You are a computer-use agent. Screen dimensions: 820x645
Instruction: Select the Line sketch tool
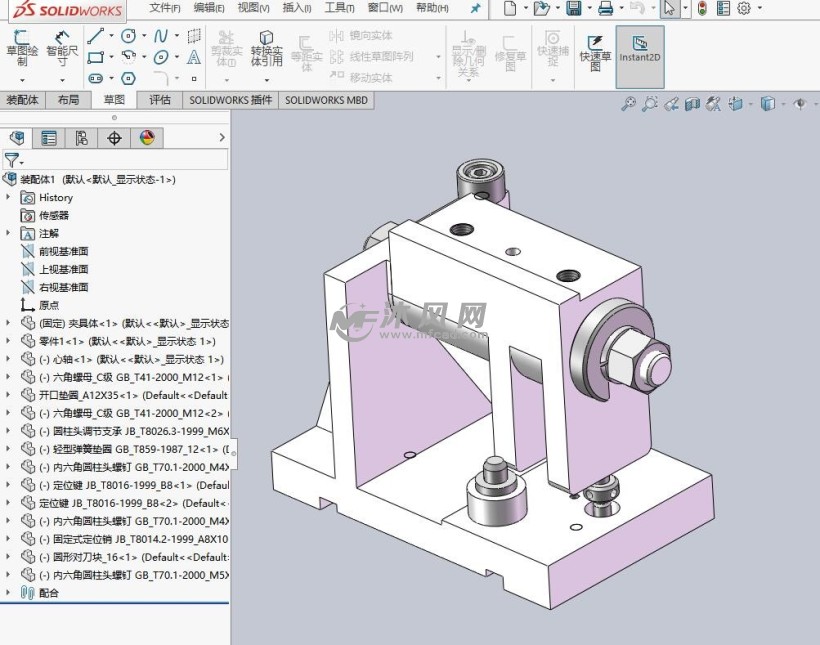(x=96, y=36)
